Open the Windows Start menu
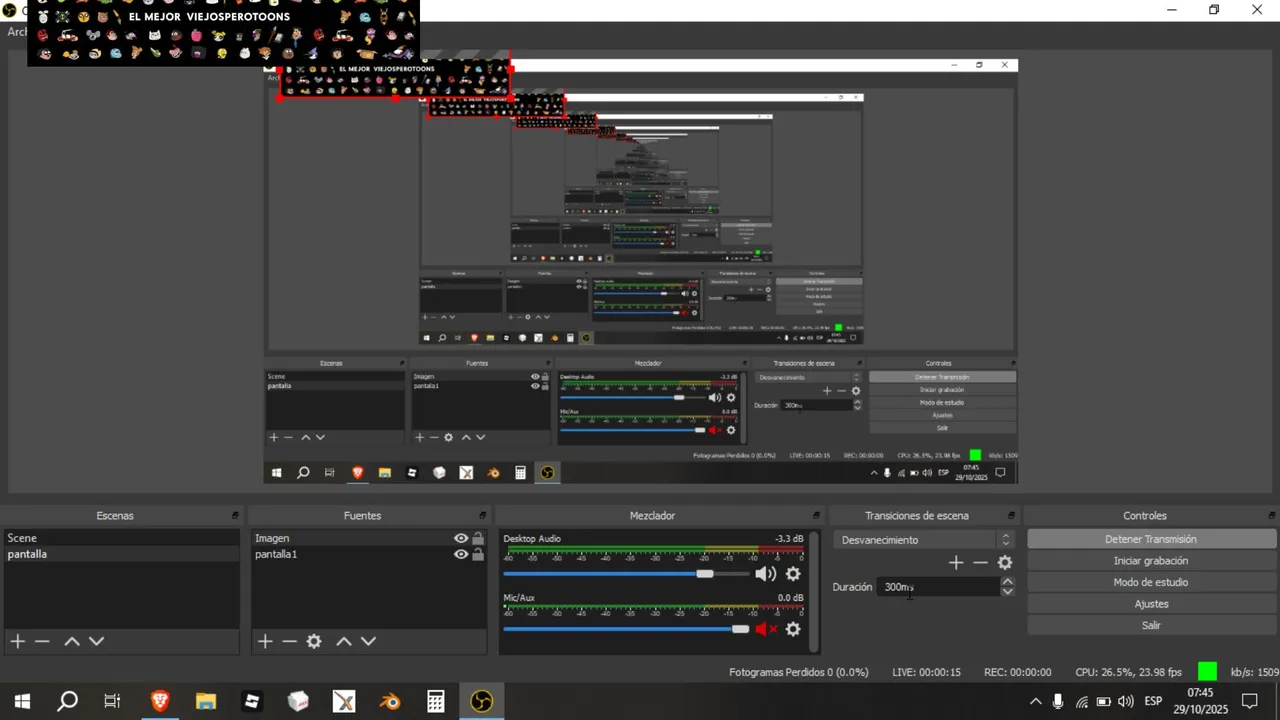 (x=22, y=701)
